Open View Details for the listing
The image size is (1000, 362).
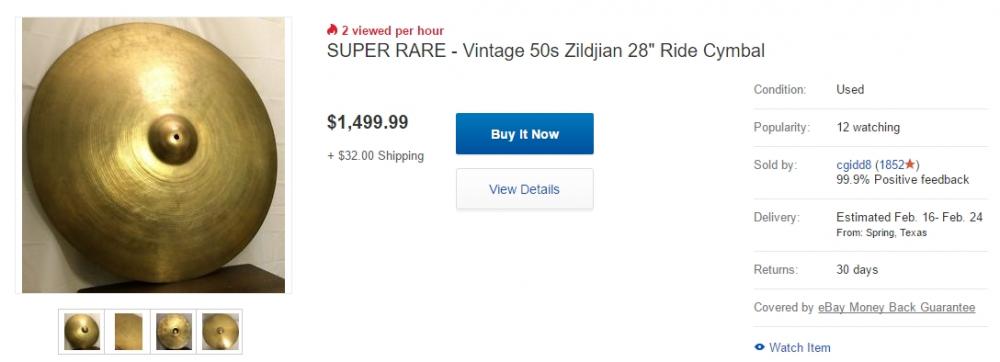(x=524, y=189)
